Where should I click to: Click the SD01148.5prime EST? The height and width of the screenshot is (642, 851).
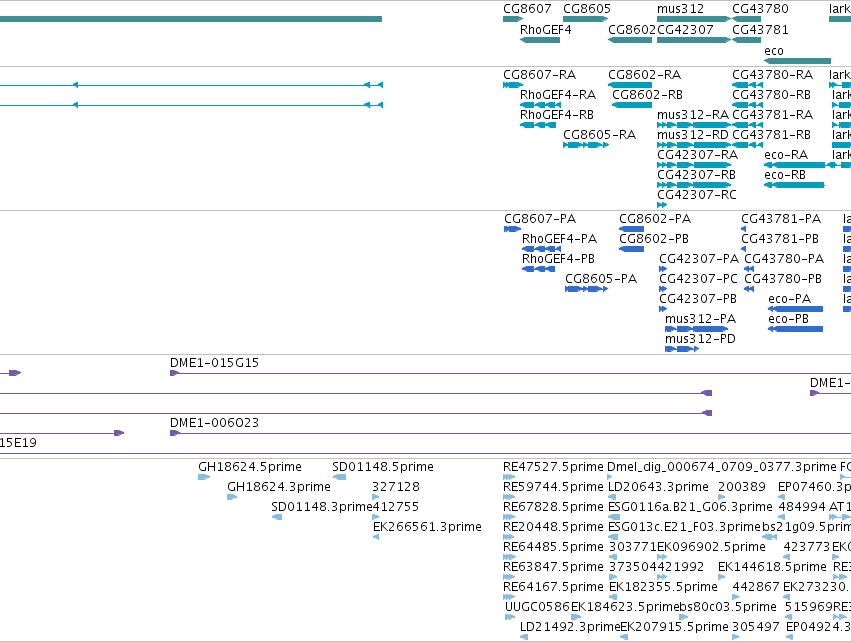pyautogui.click(x=339, y=477)
